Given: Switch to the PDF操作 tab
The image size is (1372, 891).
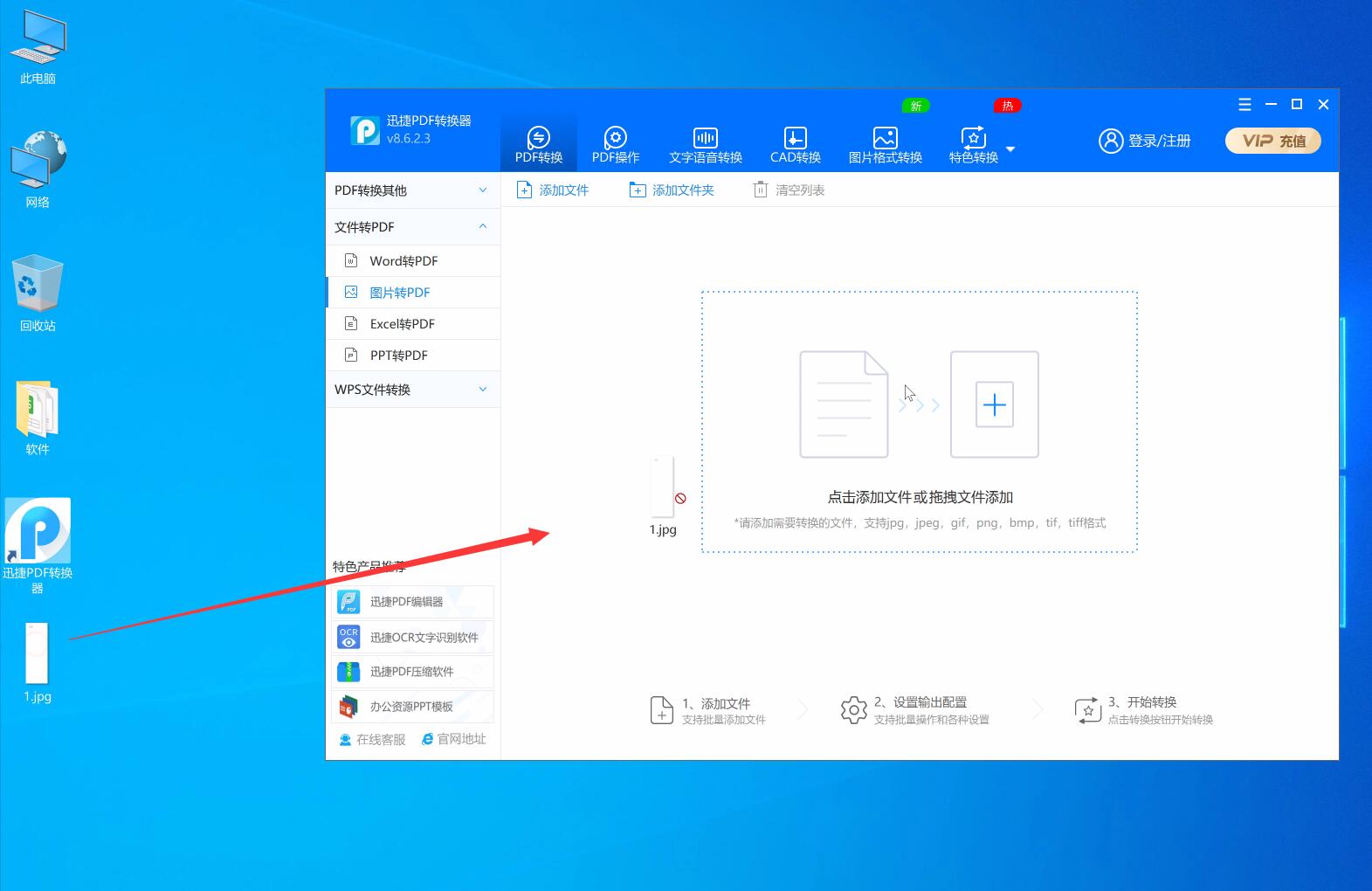Looking at the screenshot, I should tap(616, 145).
